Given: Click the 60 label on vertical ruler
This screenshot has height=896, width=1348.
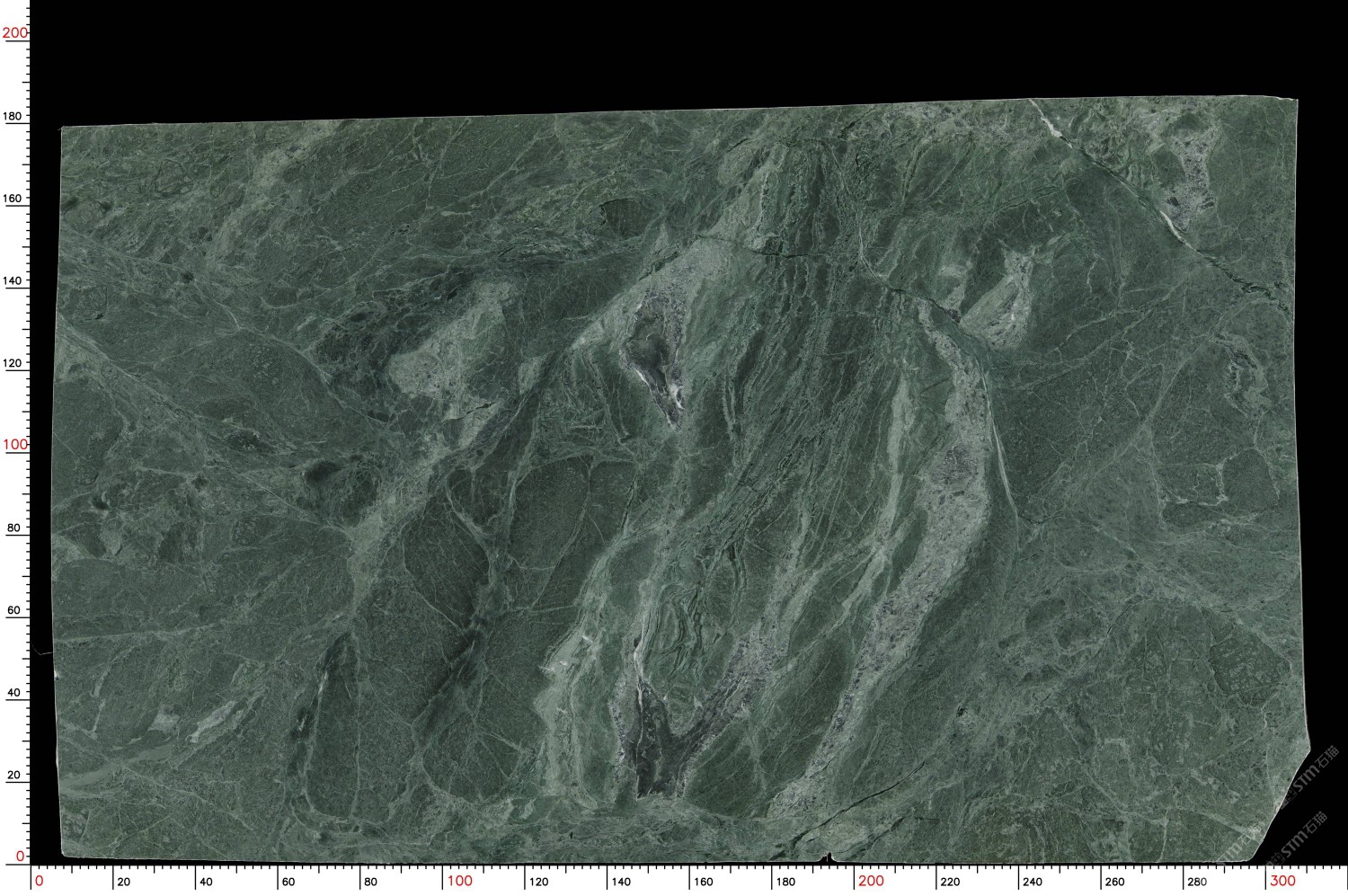Looking at the screenshot, I should (13, 610).
